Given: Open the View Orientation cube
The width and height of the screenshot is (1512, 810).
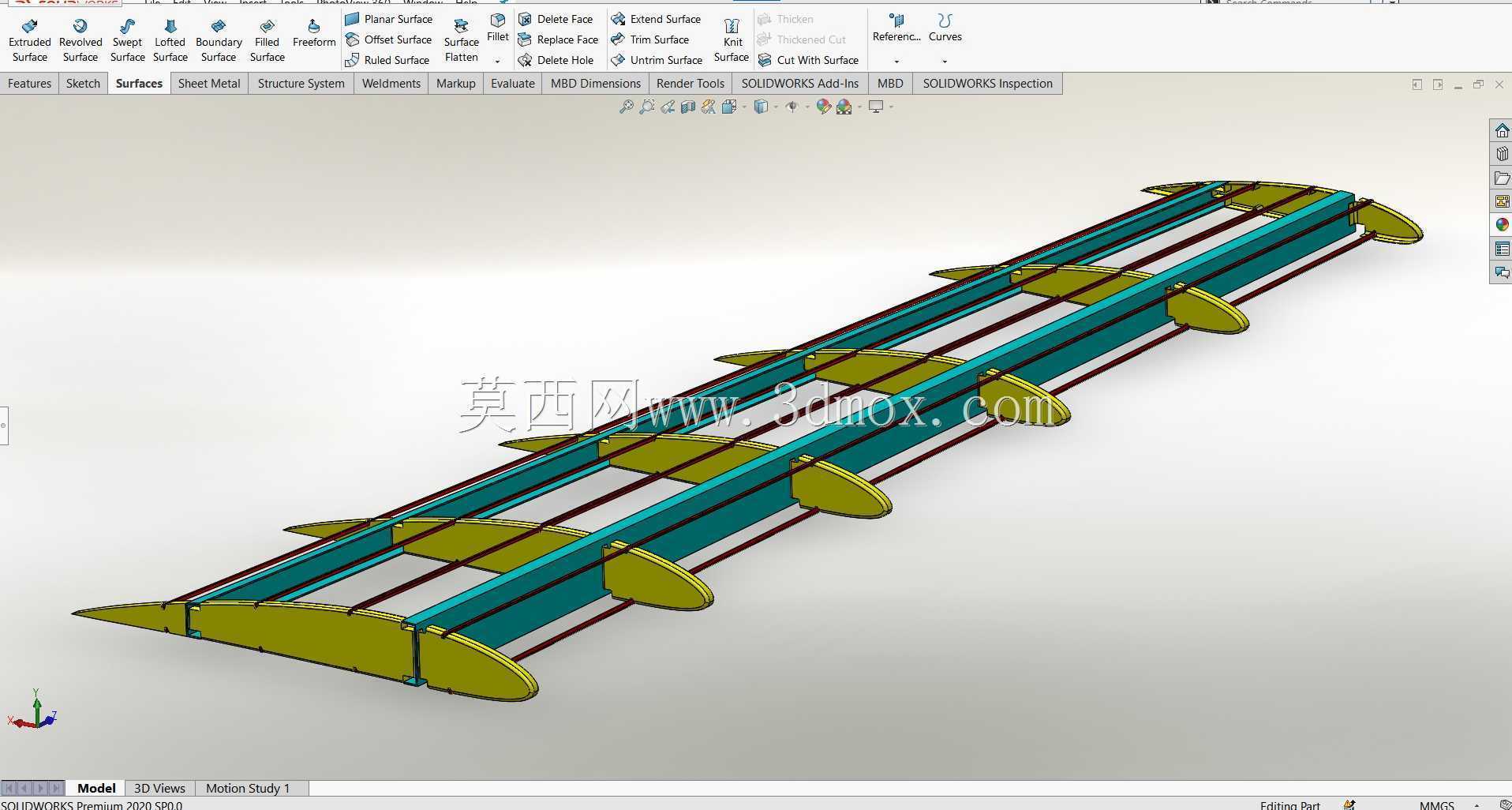Looking at the screenshot, I should tap(729, 107).
